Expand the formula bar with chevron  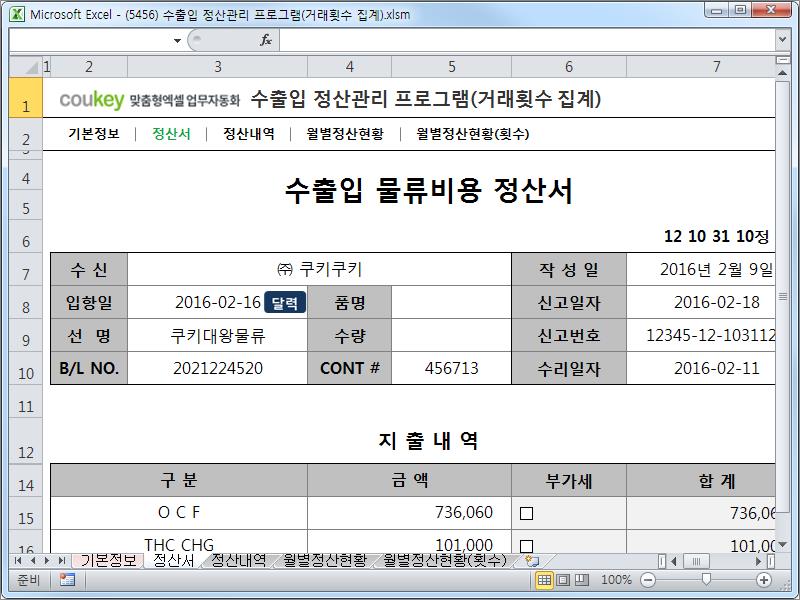pyautogui.click(x=782, y=39)
